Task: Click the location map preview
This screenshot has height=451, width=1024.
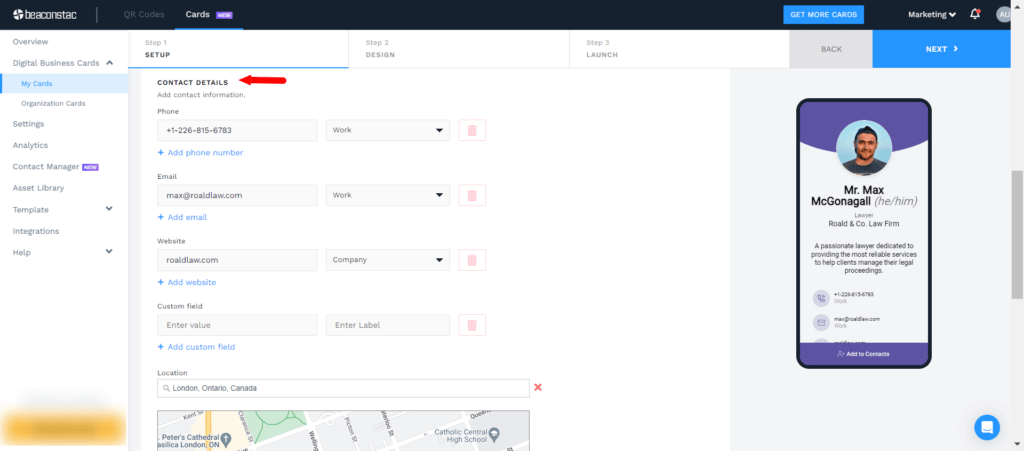Action: click(344, 431)
